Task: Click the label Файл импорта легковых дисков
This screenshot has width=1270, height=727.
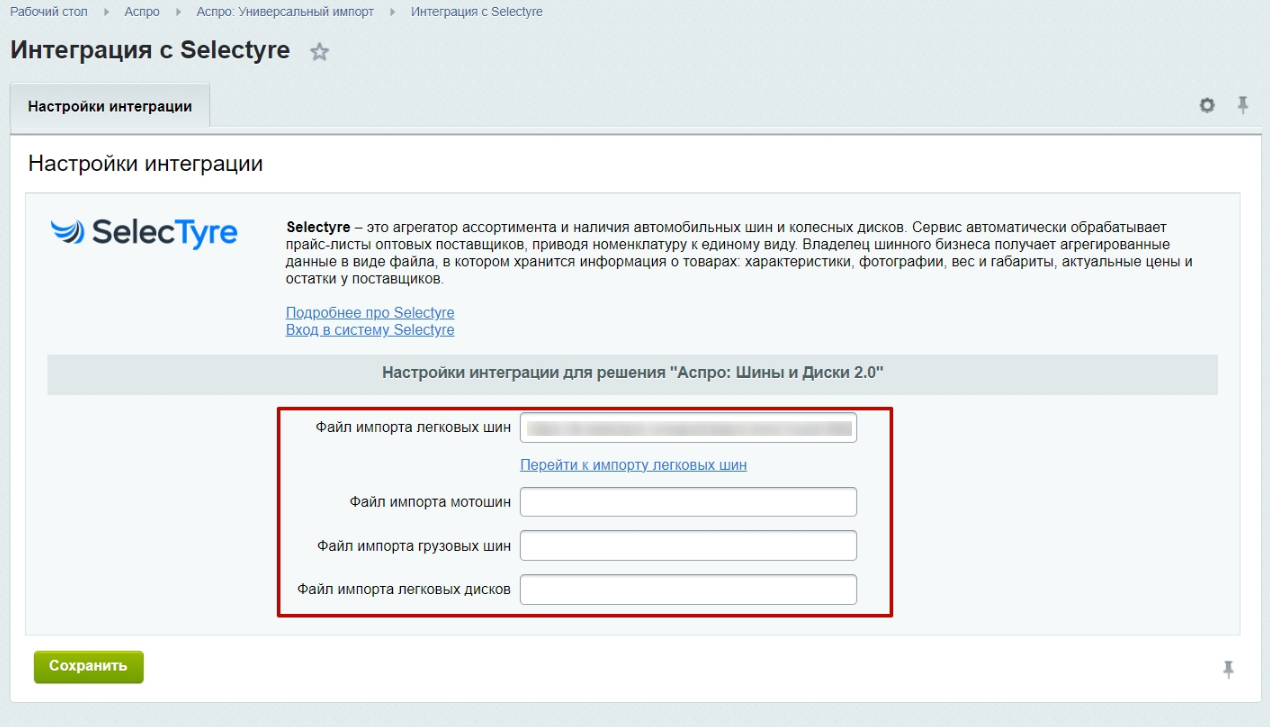Action: coord(404,590)
